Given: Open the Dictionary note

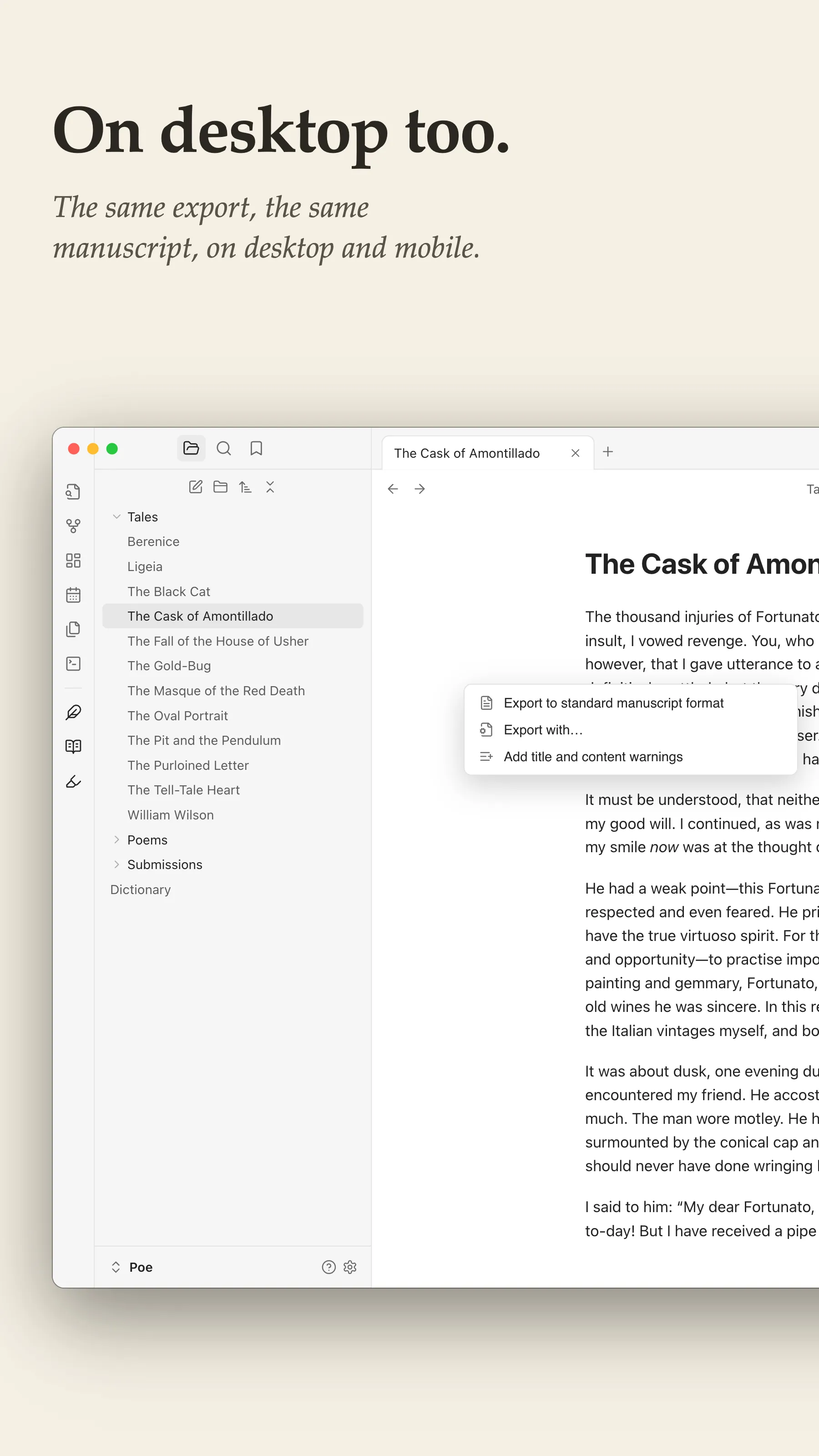Looking at the screenshot, I should [233, 889].
